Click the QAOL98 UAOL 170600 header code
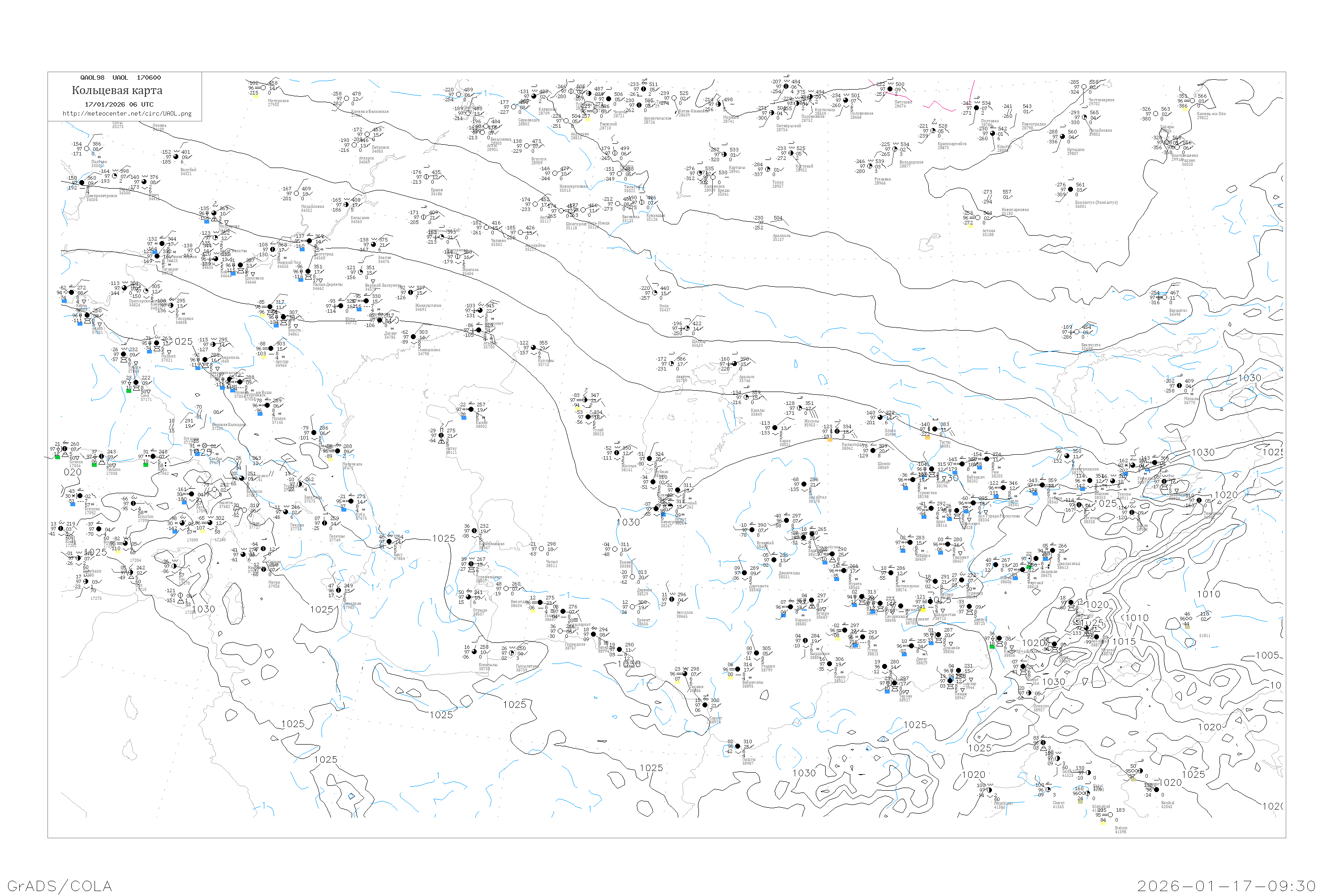The width and height of the screenshot is (1344, 896). click(x=121, y=78)
